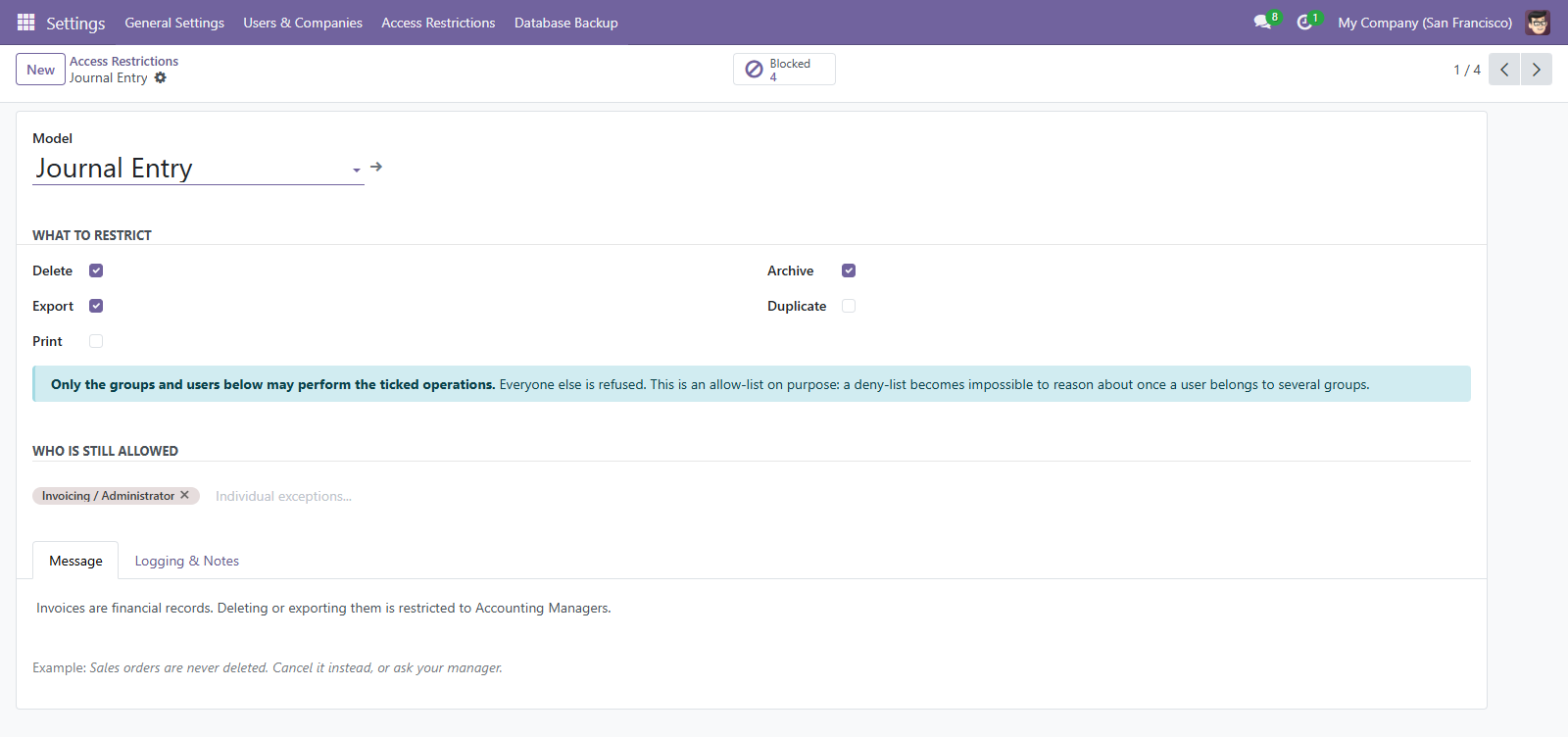Open the model's record via arrow link

click(376, 167)
